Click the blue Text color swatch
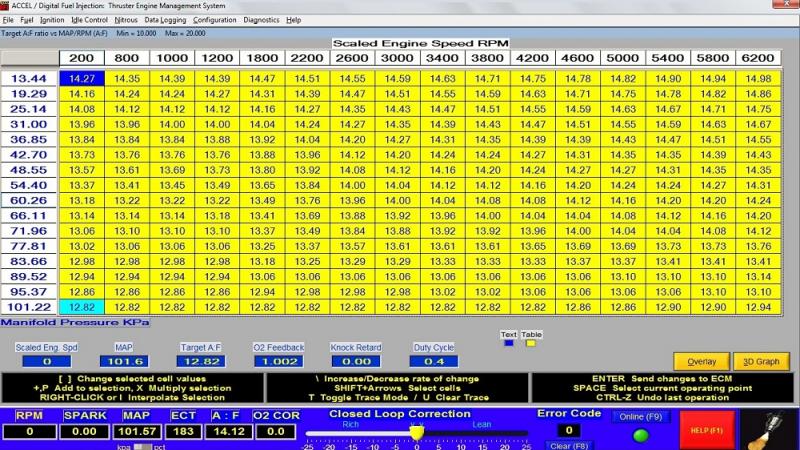This screenshot has height=450, width=800. pyautogui.click(x=509, y=343)
